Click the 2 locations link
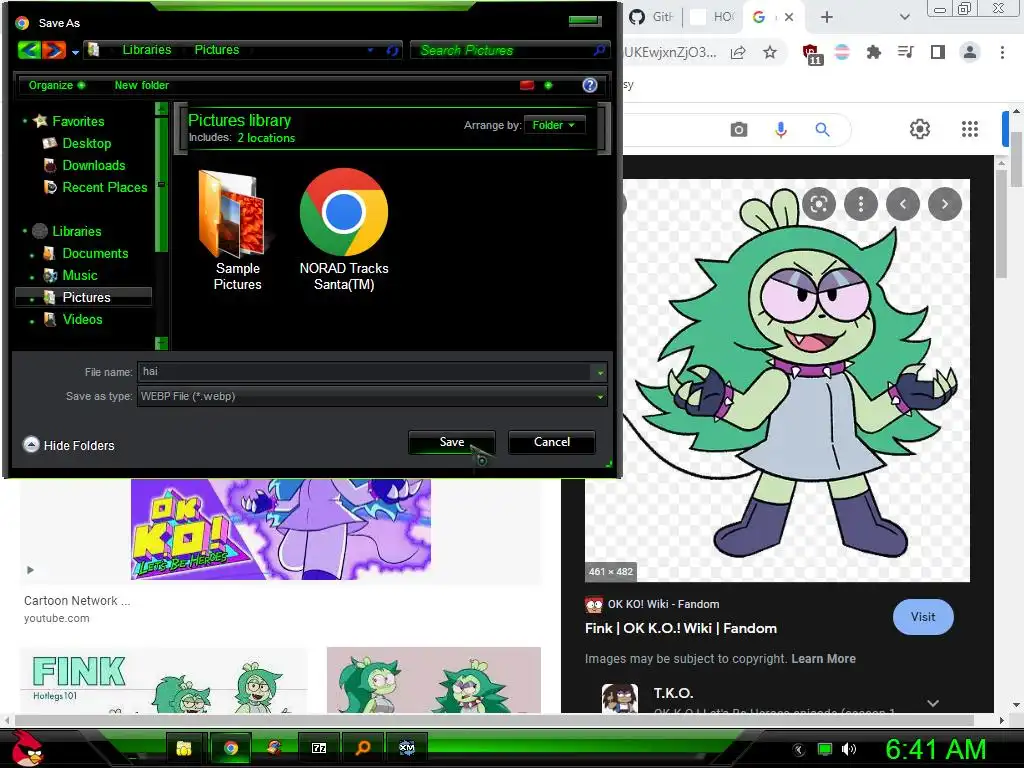 click(266, 138)
